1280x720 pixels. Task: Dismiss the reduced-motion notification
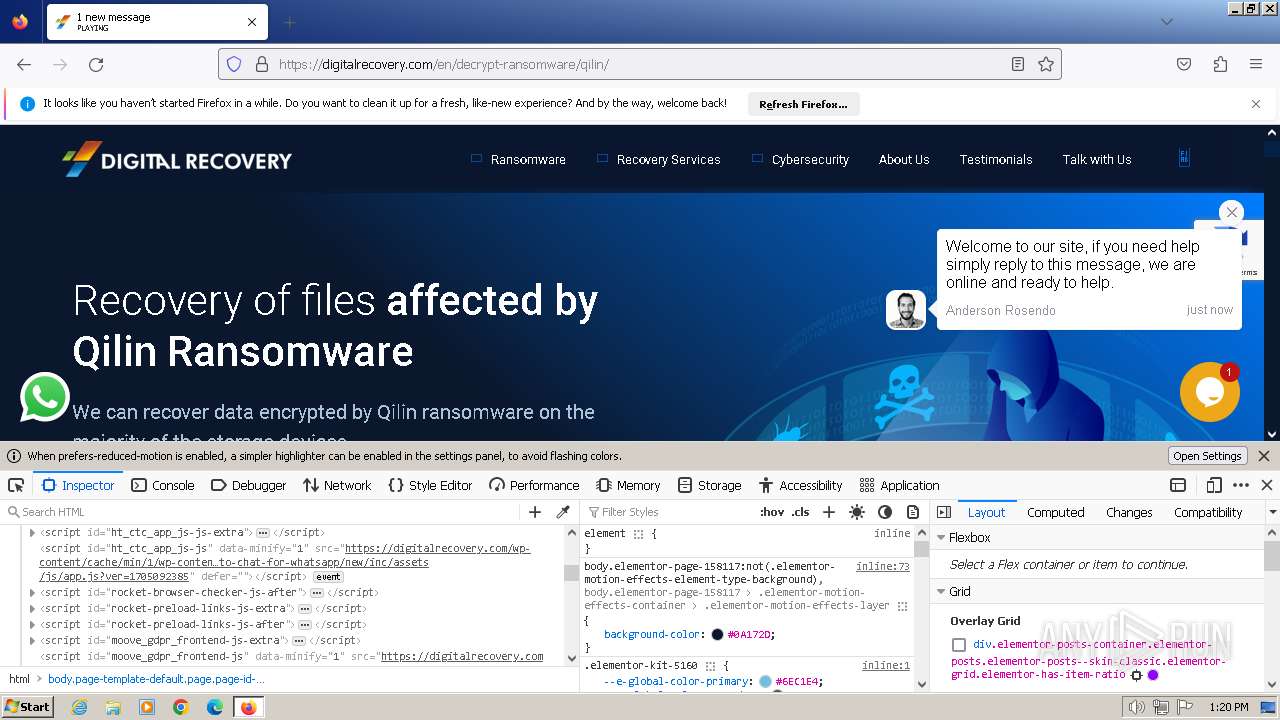coord(1264,456)
